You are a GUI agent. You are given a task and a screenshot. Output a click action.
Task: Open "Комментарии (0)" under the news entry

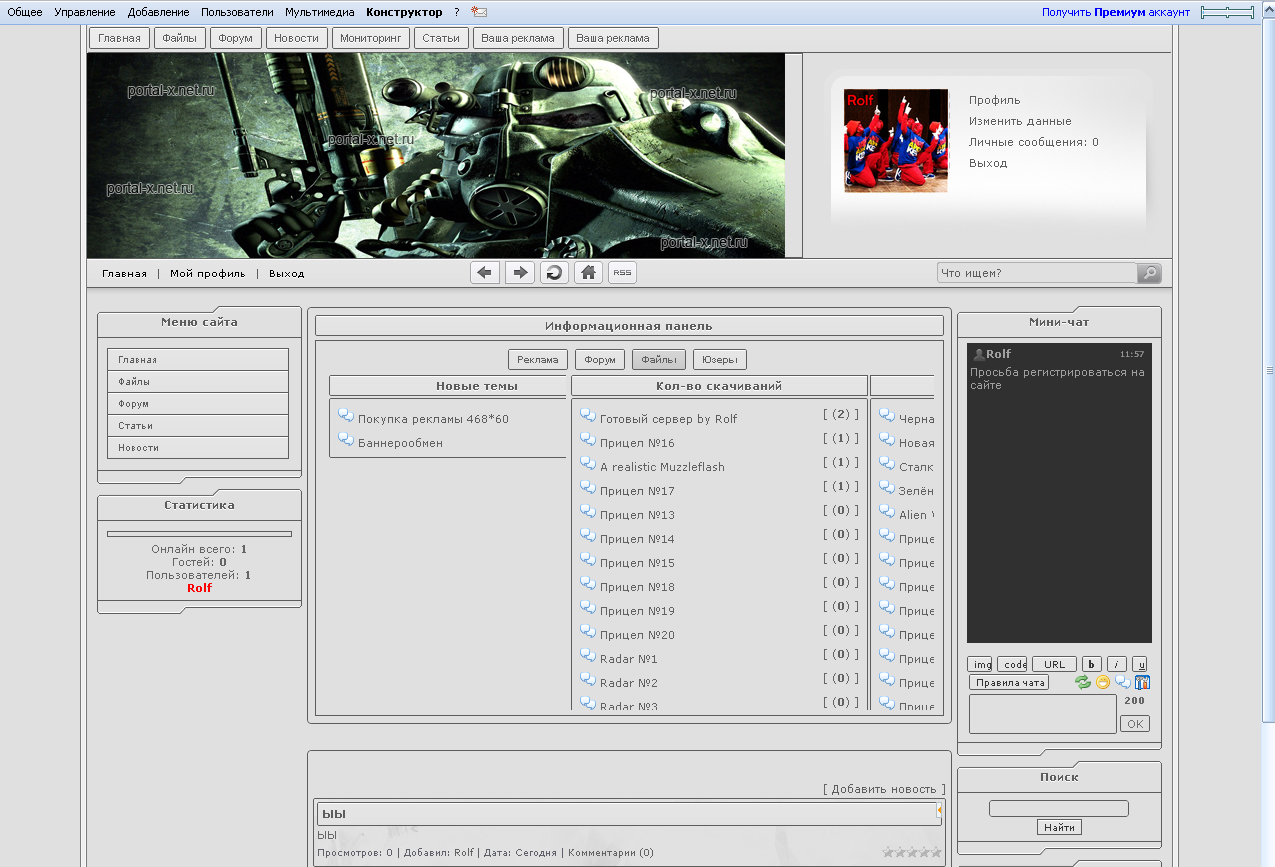pos(611,853)
